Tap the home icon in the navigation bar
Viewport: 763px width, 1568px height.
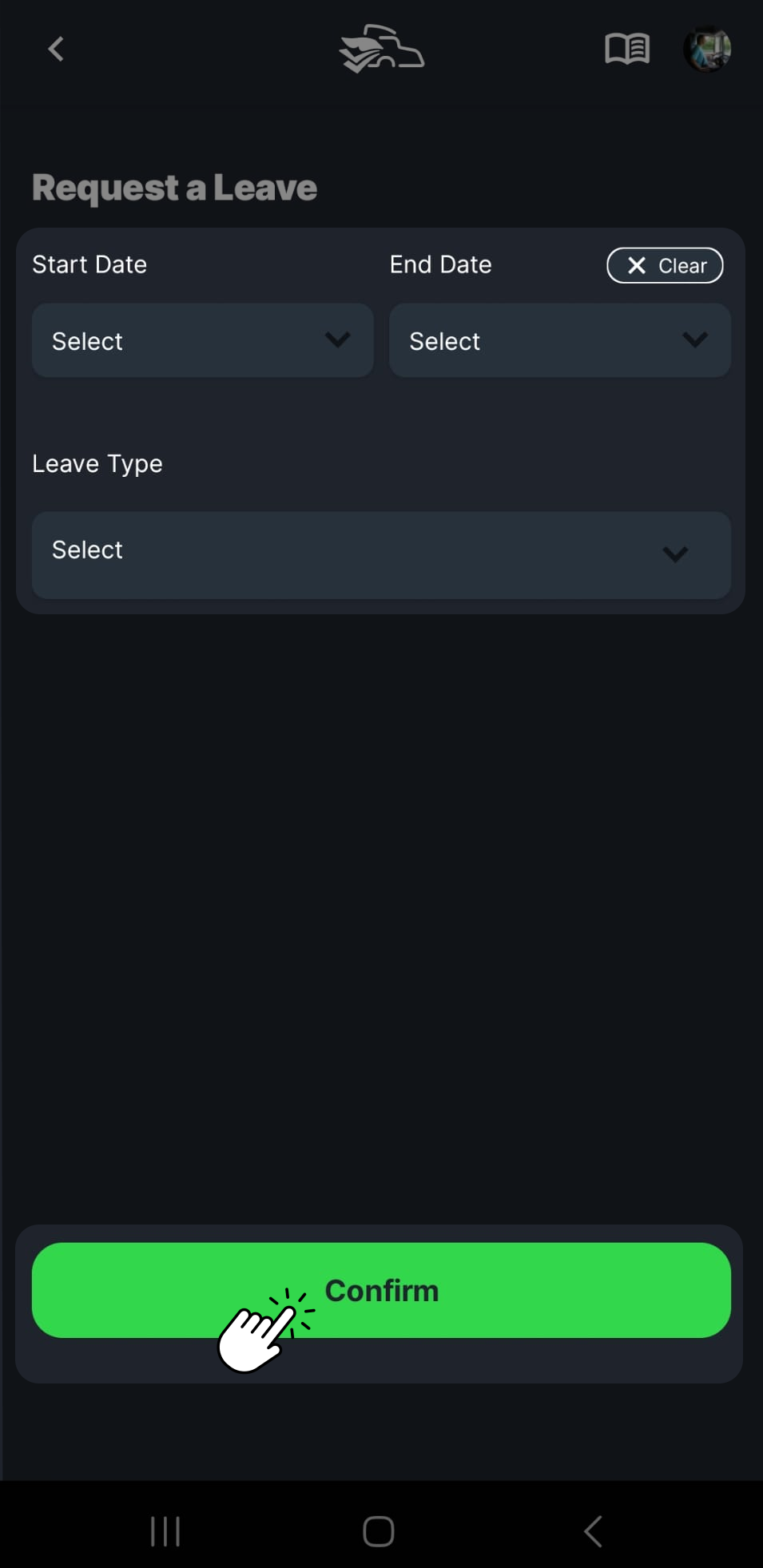coord(378,1530)
